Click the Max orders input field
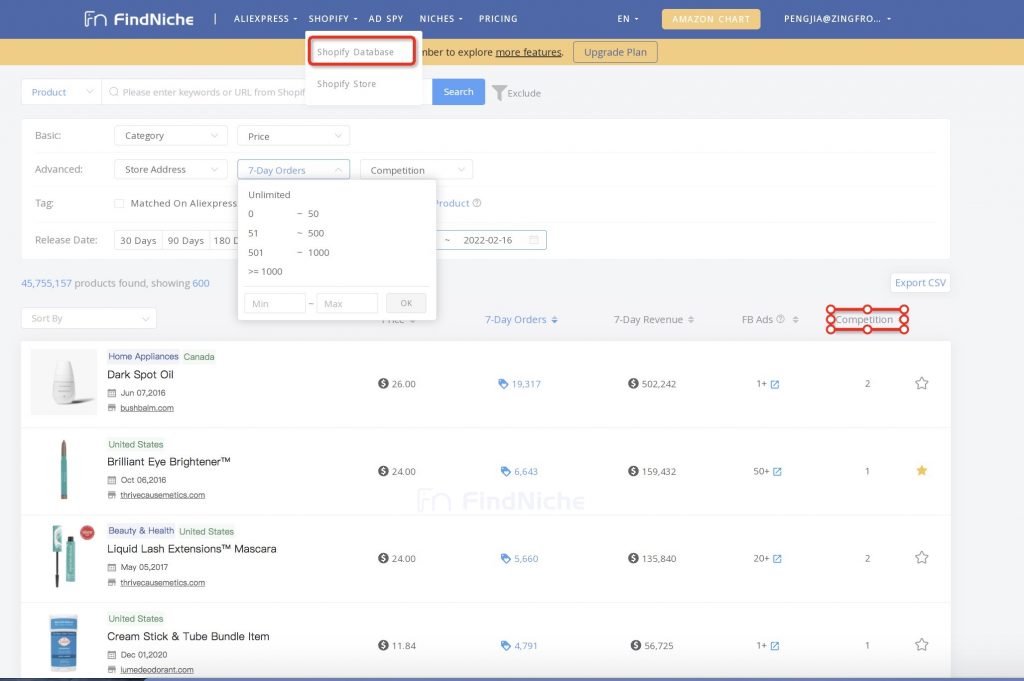The image size is (1024, 681). tap(347, 304)
